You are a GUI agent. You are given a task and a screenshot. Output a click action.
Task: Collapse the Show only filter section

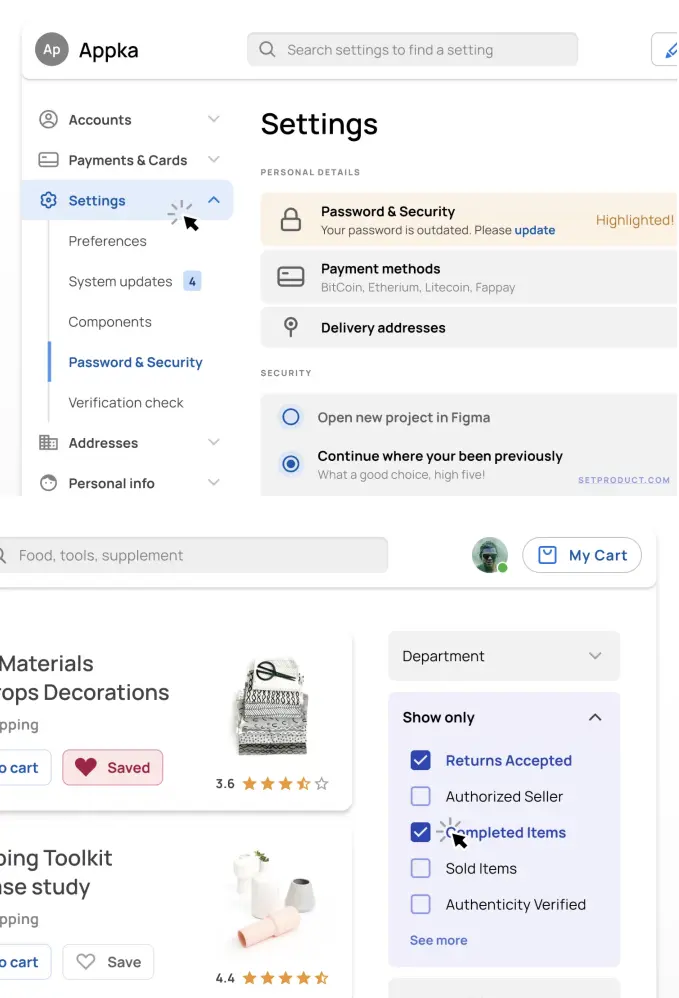tap(595, 717)
